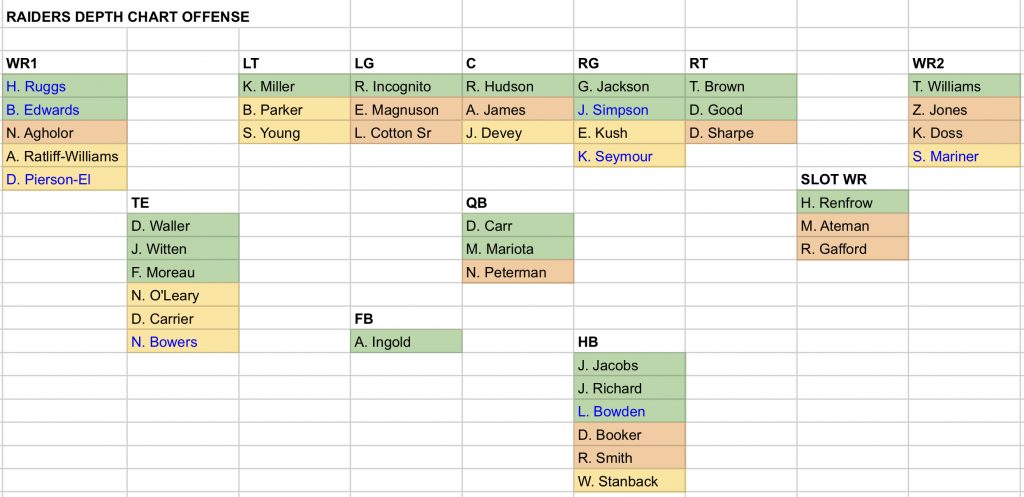Click the Raiders Depth Chart Offense title cell
The width and height of the screenshot is (1024, 497).
point(128,17)
